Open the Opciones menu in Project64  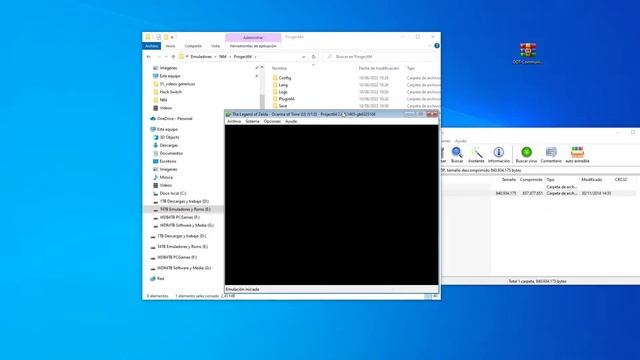tap(272, 121)
